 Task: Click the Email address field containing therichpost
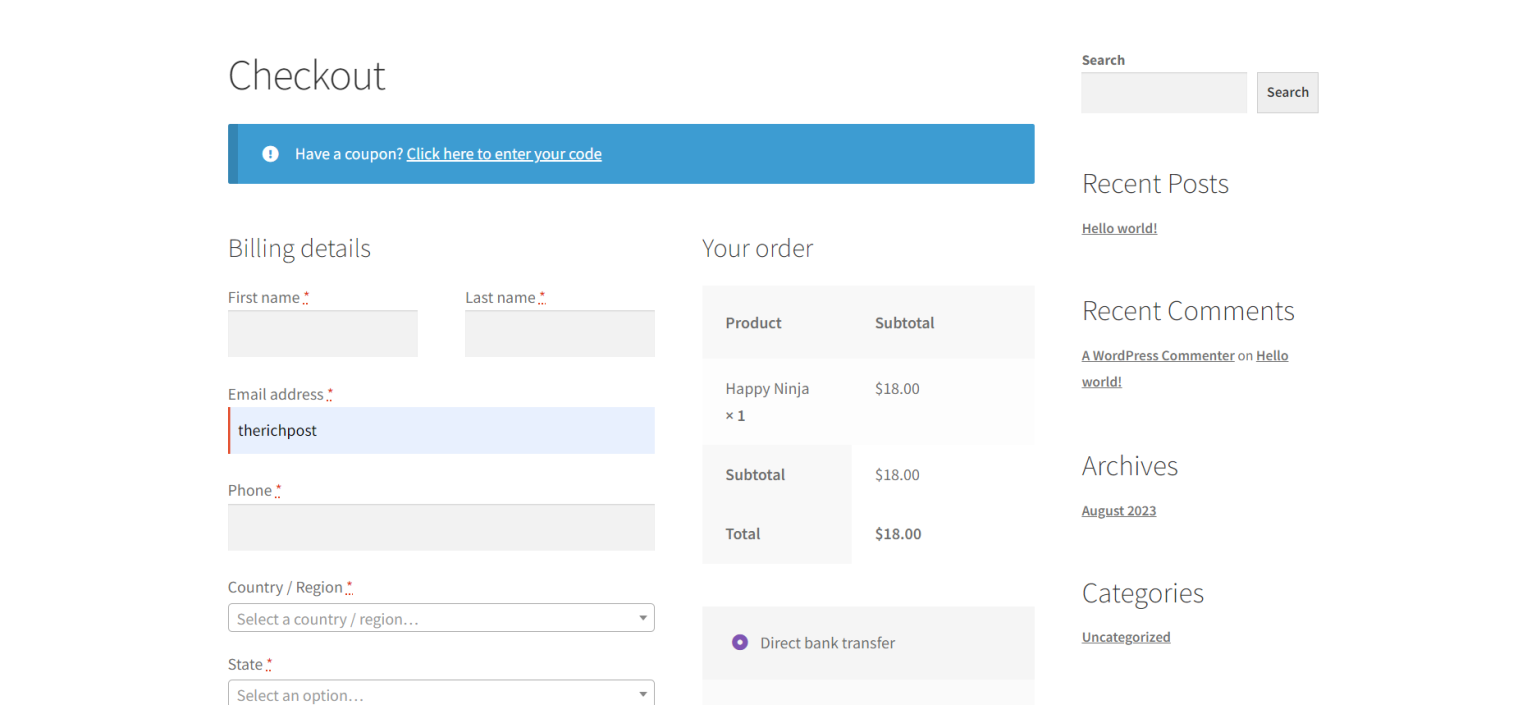[441, 430]
